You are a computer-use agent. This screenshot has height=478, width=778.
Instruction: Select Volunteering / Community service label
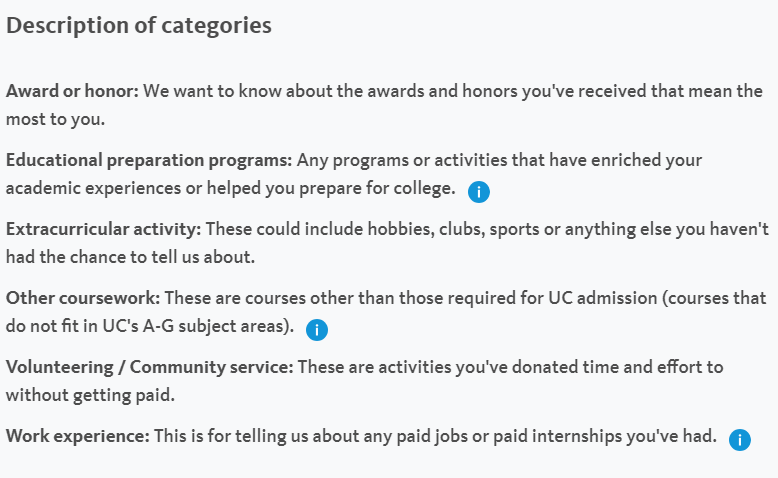150,367
